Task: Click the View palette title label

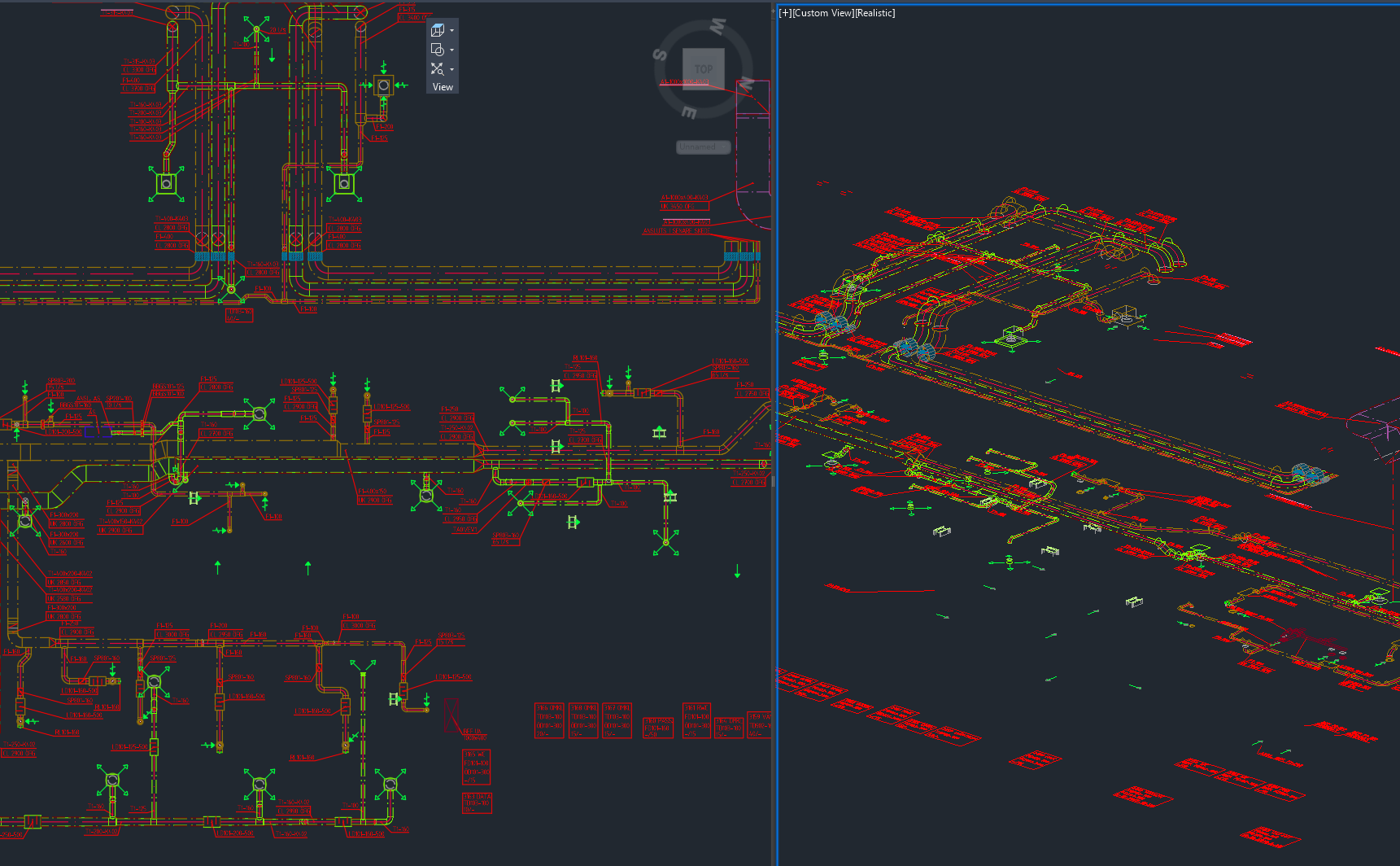Action: (442, 86)
